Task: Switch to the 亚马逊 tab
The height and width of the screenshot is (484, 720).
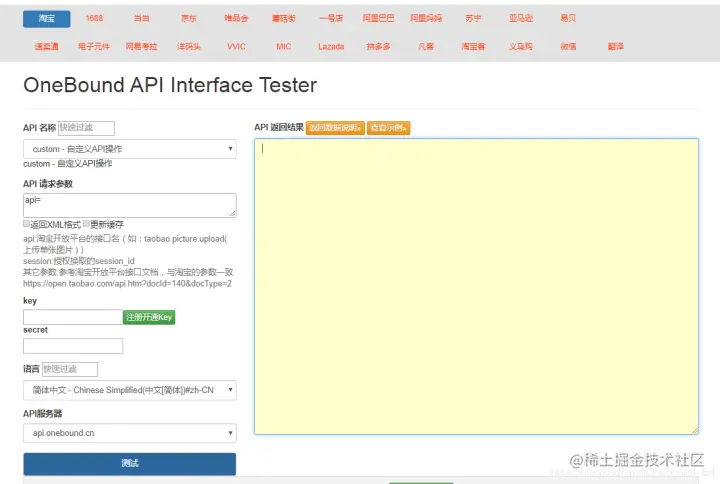Action: point(521,18)
